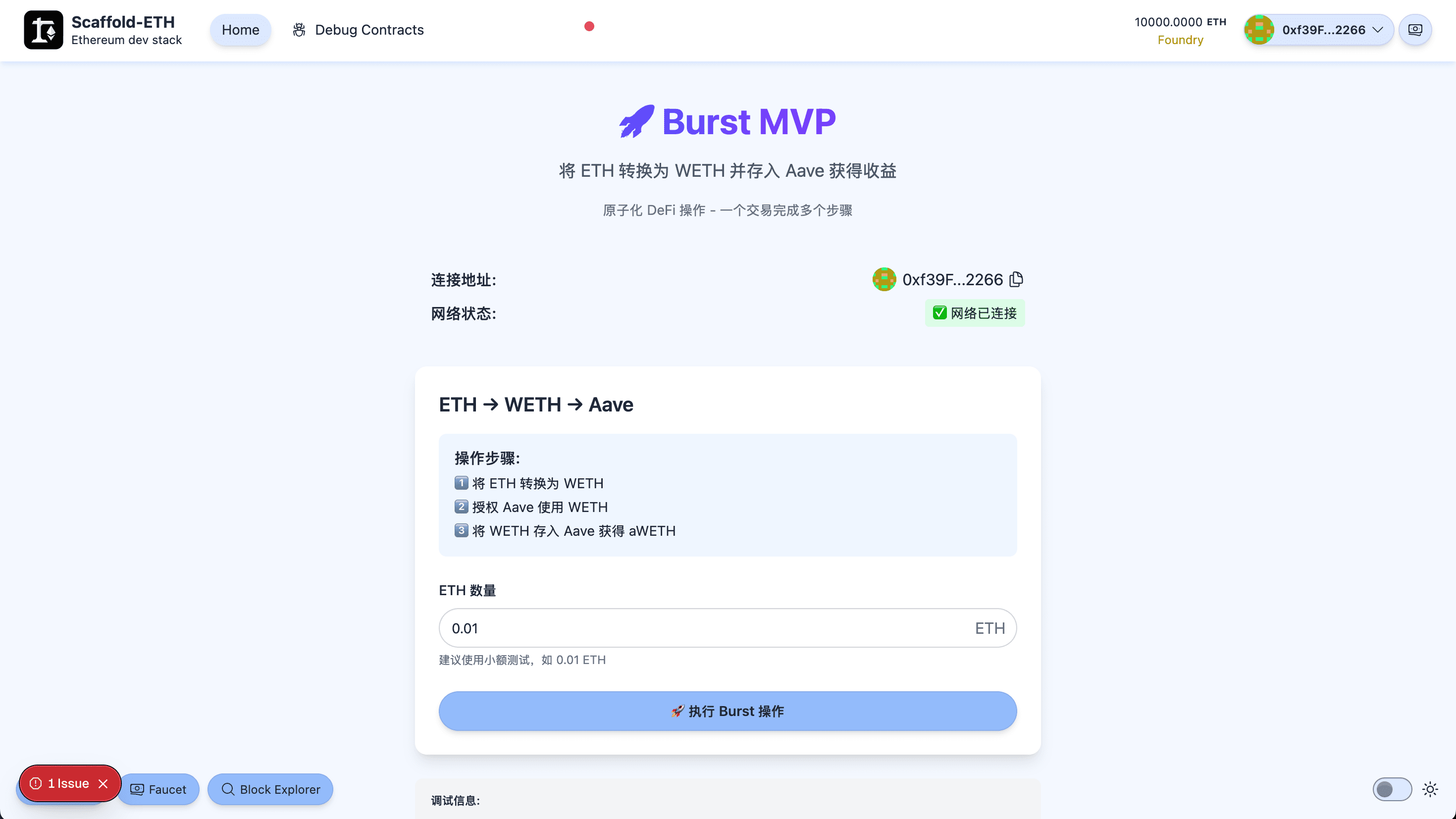Click the chevron arrow in the account button

(1378, 30)
